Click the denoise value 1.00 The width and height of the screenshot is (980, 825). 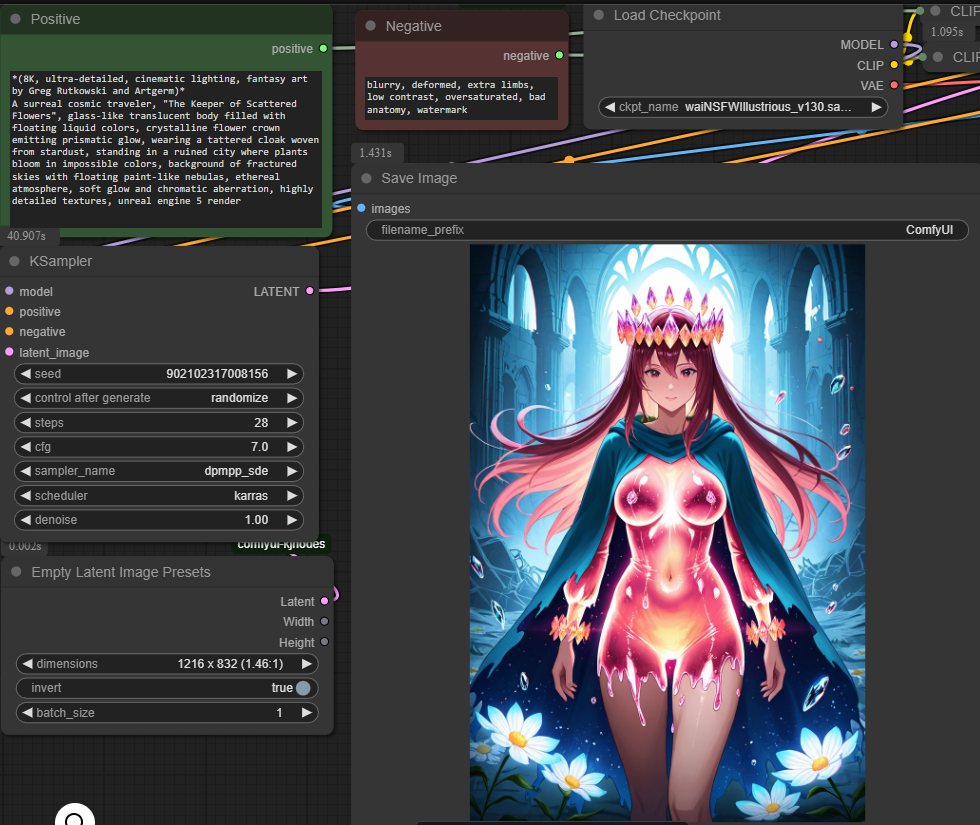256,520
